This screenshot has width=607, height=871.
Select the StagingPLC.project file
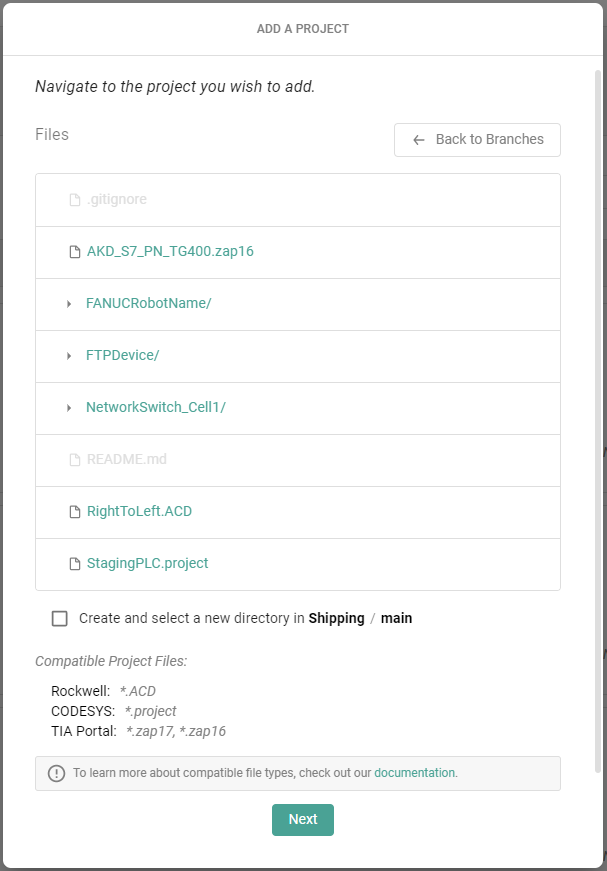click(147, 564)
